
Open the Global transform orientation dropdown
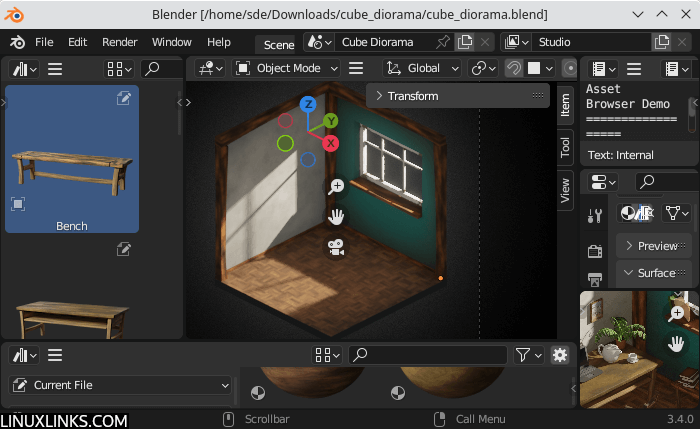tap(422, 68)
